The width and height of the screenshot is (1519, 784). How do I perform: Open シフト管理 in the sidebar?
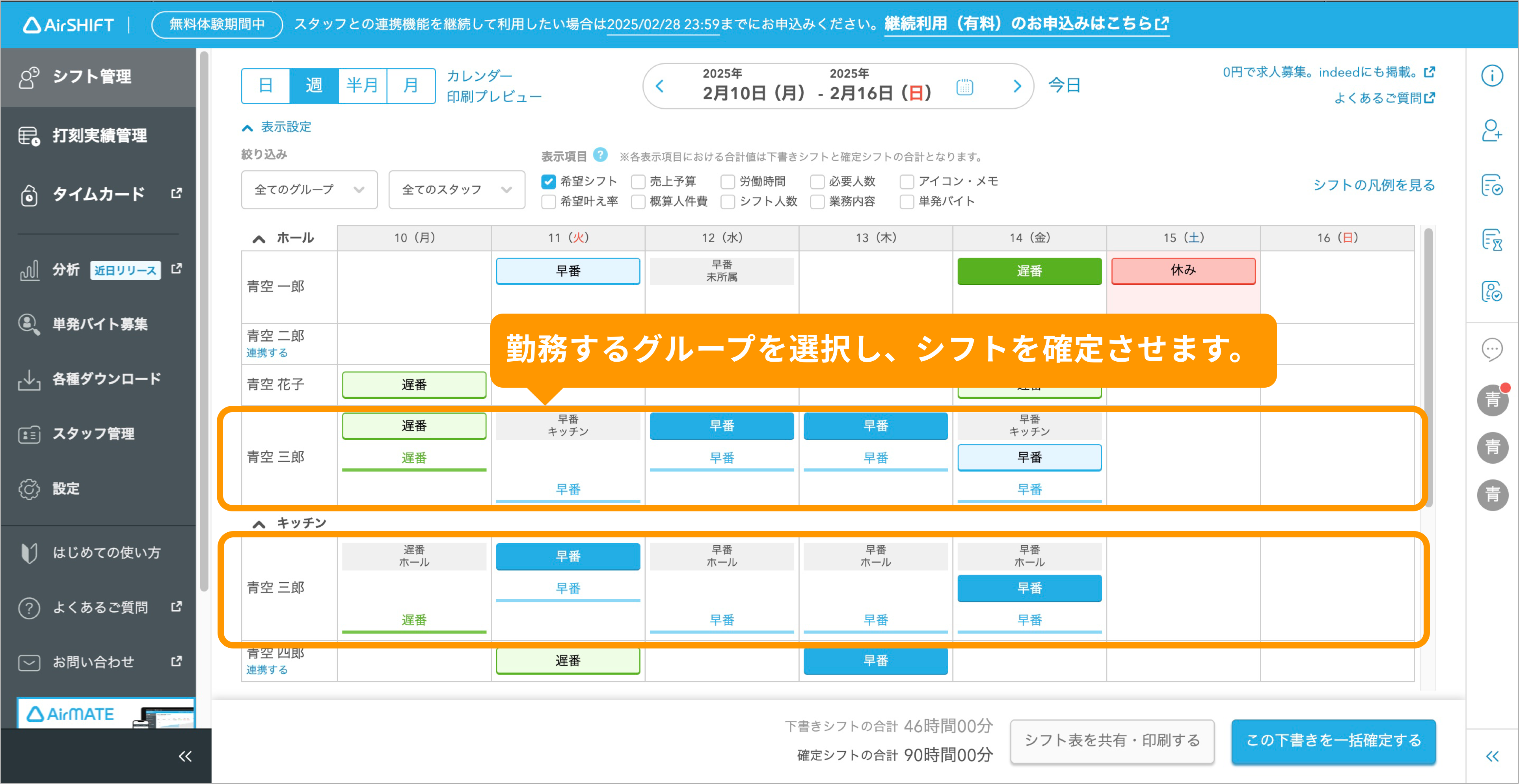[x=98, y=77]
